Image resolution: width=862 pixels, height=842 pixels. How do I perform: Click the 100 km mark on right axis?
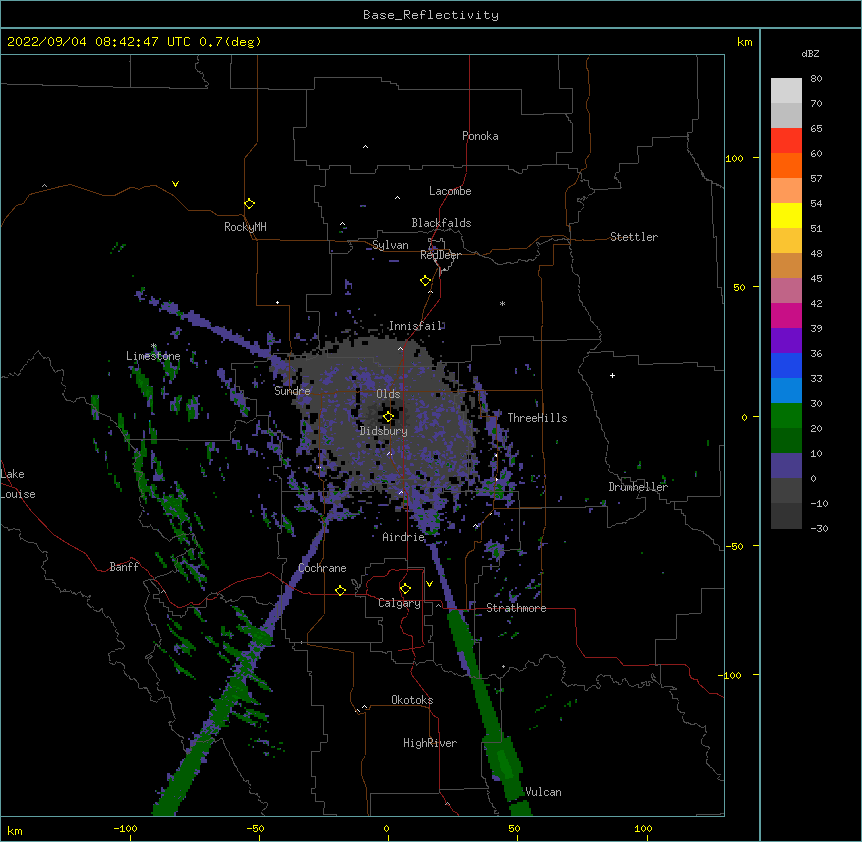pos(734,158)
